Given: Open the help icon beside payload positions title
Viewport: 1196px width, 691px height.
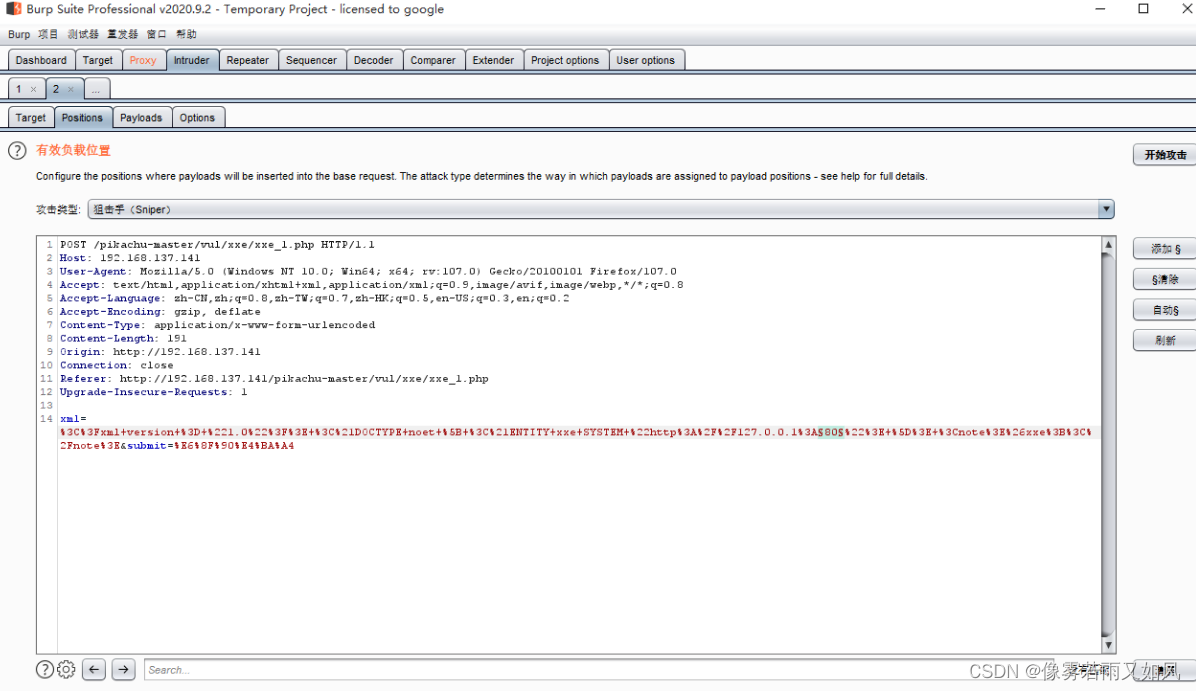Looking at the screenshot, I should 17,150.
